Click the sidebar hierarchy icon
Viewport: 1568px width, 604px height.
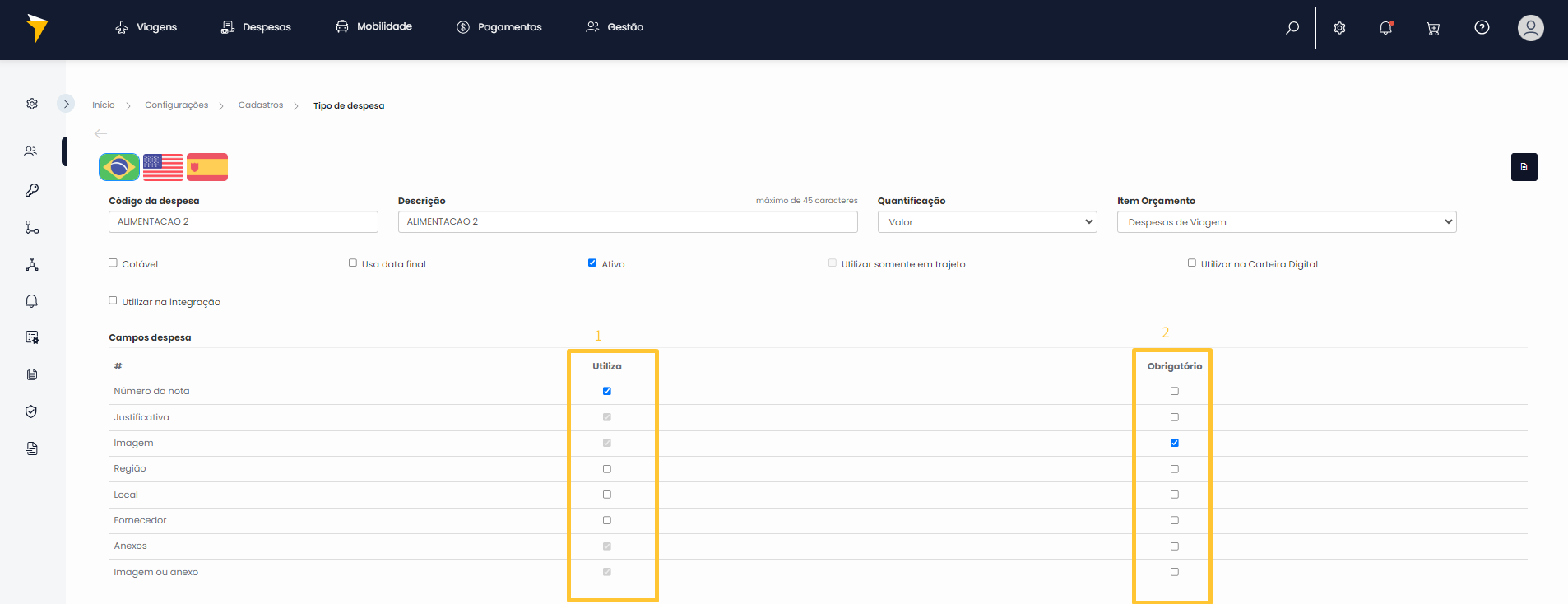click(x=32, y=264)
